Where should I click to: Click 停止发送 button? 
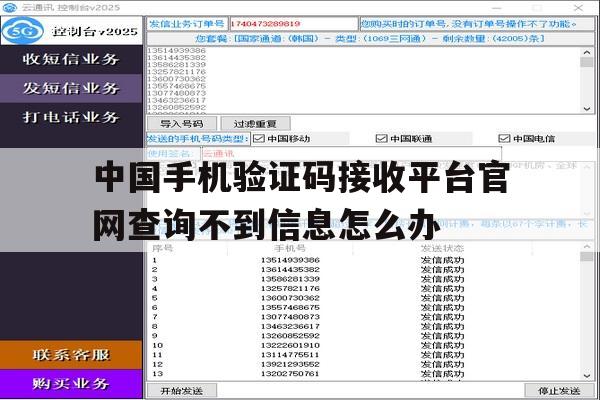pyautogui.click(x=559, y=391)
